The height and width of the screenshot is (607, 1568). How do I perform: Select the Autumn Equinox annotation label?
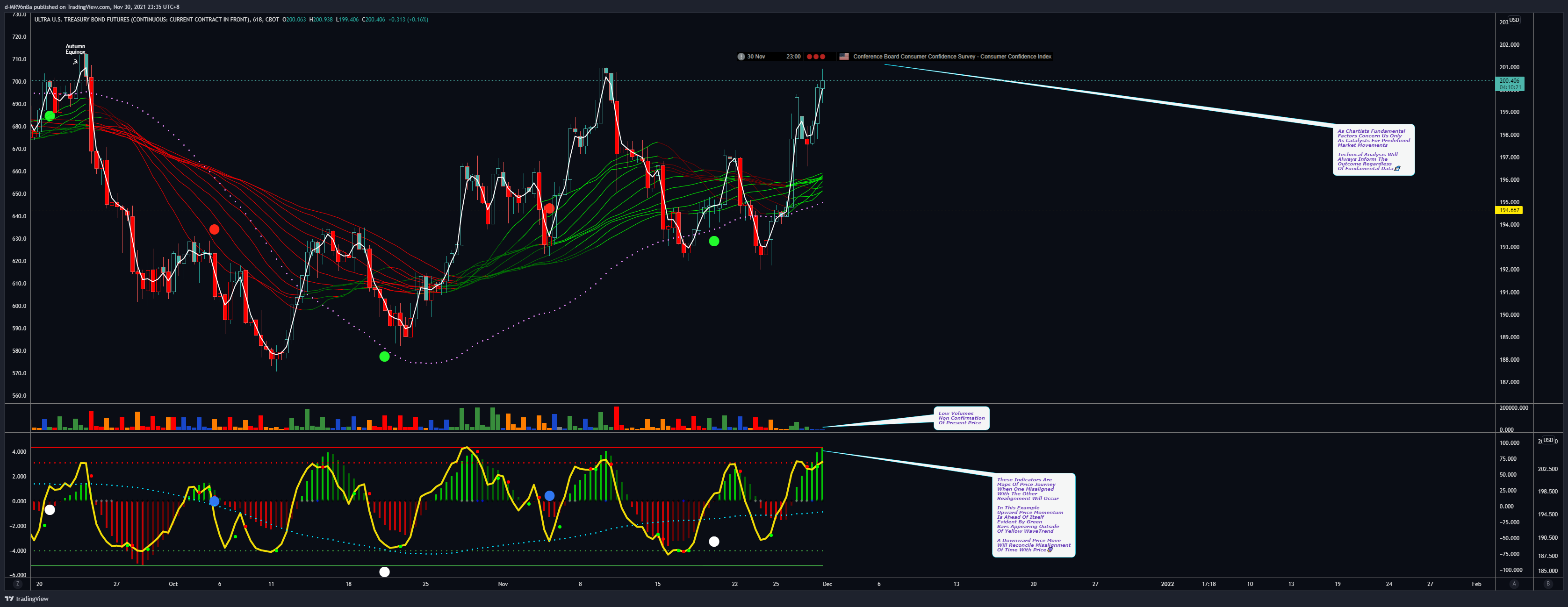tap(75, 49)
